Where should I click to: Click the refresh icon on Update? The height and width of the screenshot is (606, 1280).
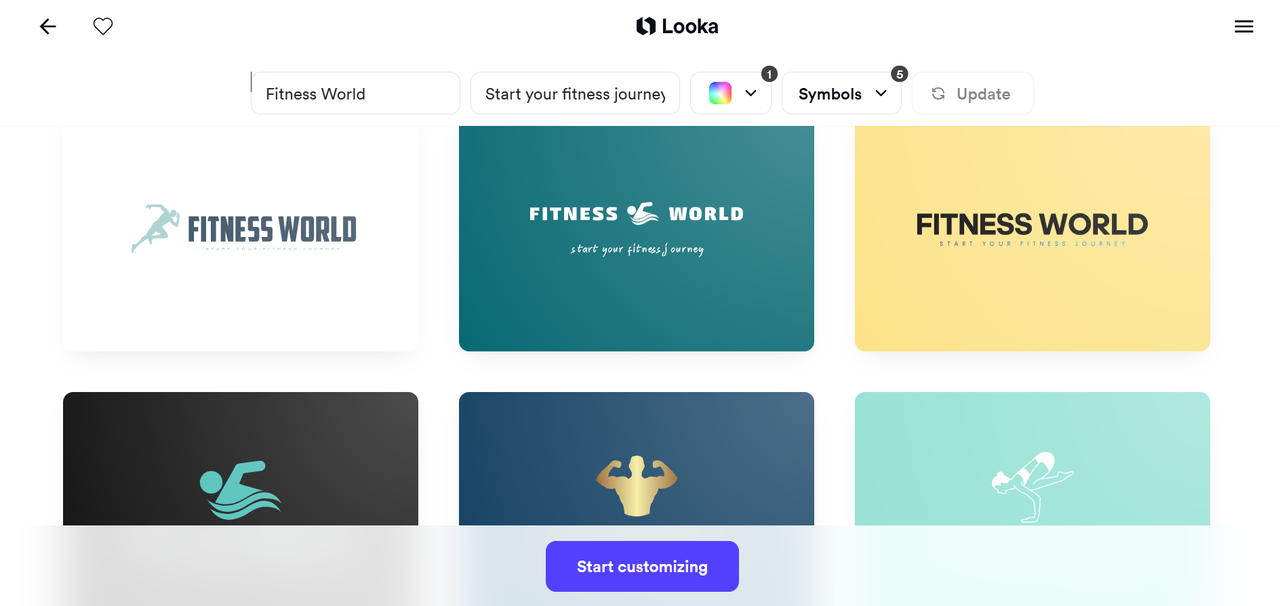938,94
